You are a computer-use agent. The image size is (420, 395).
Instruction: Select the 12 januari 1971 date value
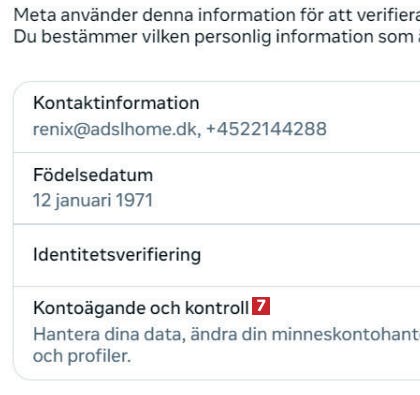pyautogui.click(x=93, y=201)
